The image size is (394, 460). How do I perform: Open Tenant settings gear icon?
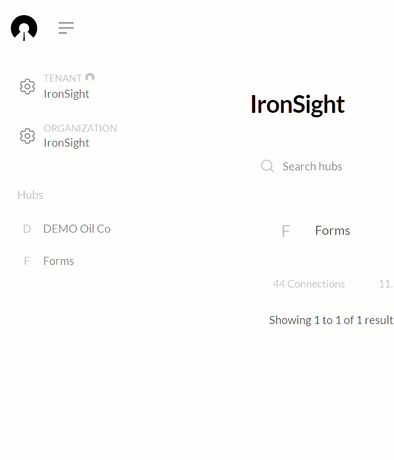tap(27, 87)
